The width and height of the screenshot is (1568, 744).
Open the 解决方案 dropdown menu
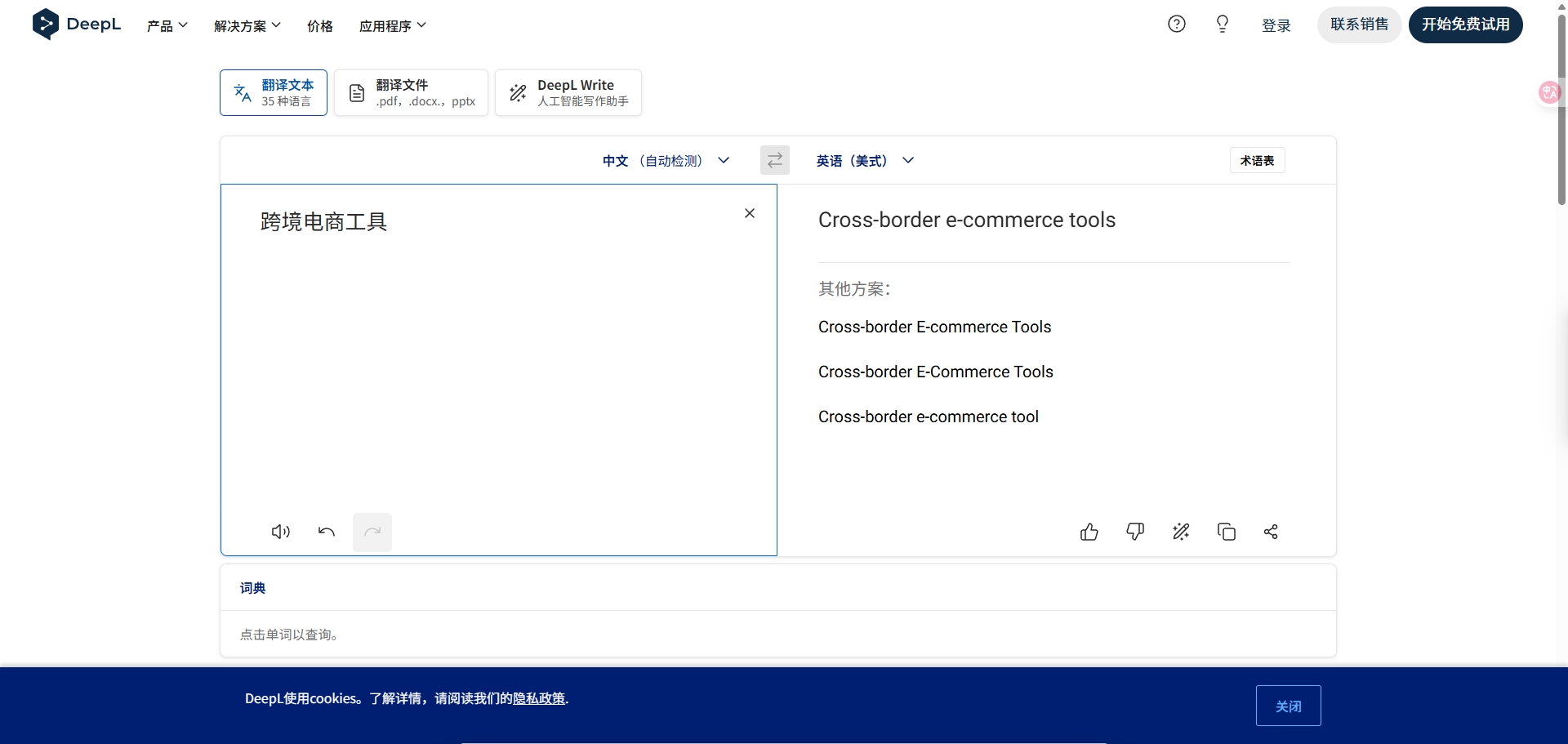(247, 25)
